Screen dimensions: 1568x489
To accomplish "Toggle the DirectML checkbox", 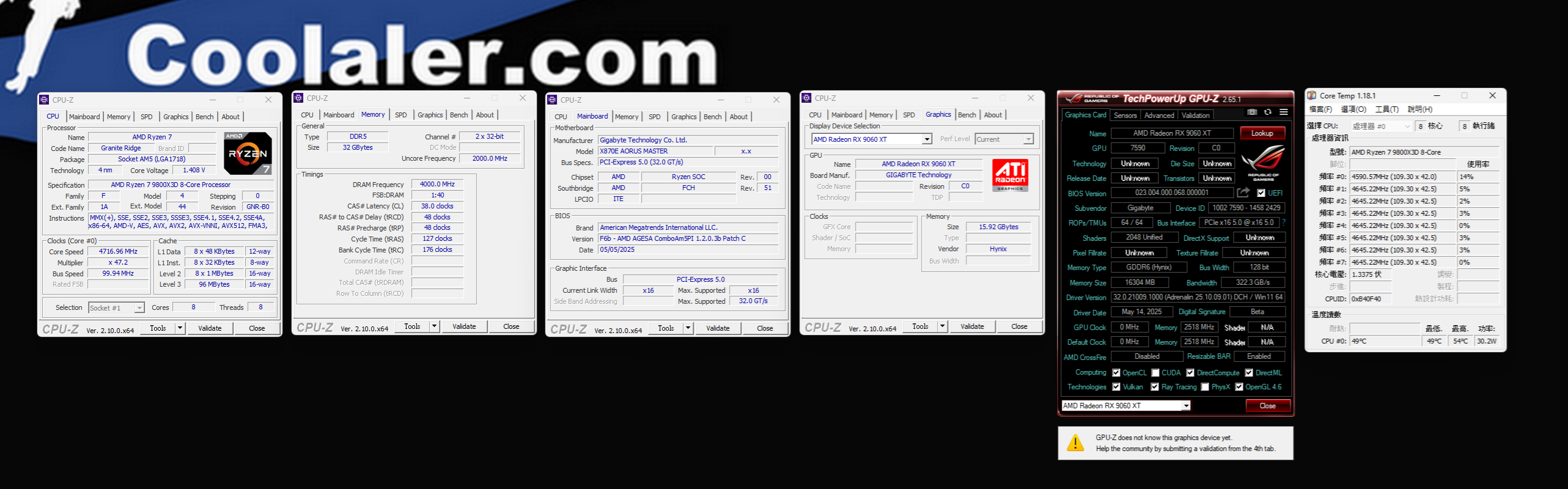I will (1249, 373).
